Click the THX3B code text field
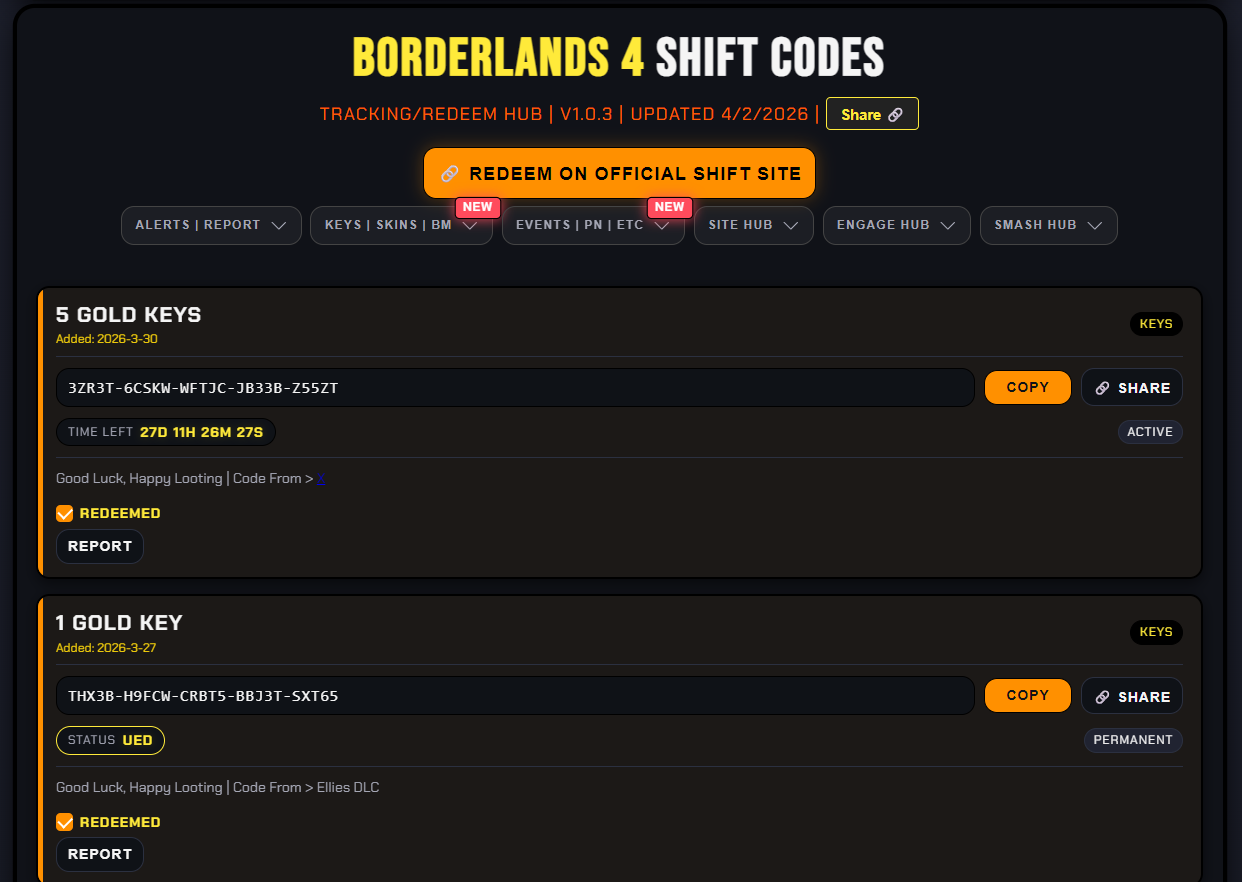1242x882 pixels. click(x=515, y=696)
